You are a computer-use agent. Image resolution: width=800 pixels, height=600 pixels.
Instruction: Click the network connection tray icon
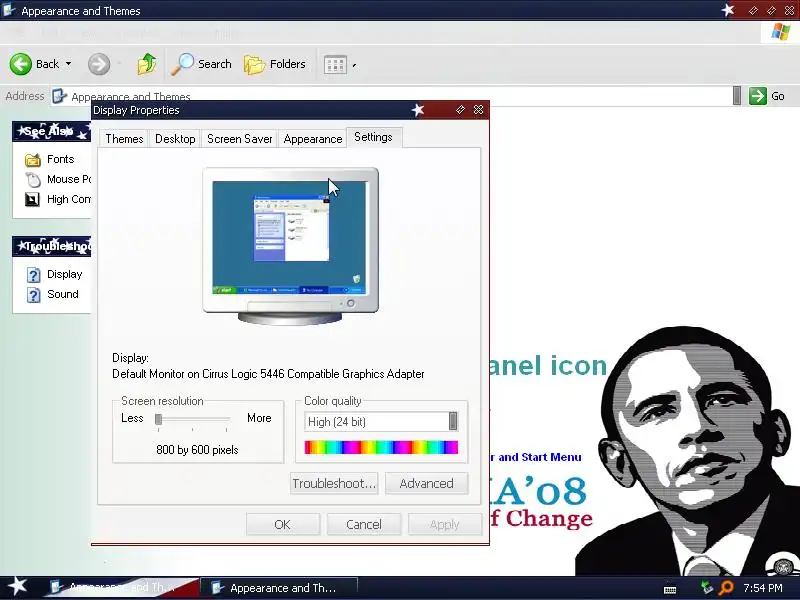pos(706,588)
